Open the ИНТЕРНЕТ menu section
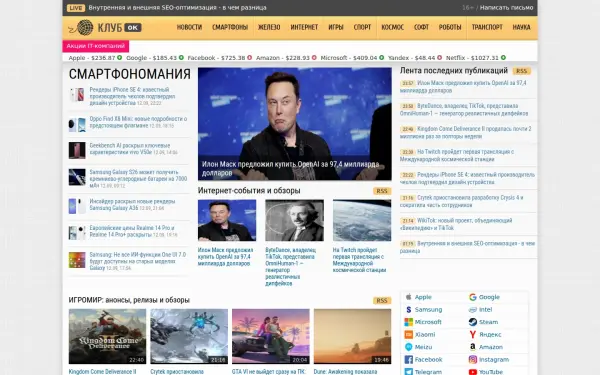Viewport: 600px width, 375px height. coord(304,28)
